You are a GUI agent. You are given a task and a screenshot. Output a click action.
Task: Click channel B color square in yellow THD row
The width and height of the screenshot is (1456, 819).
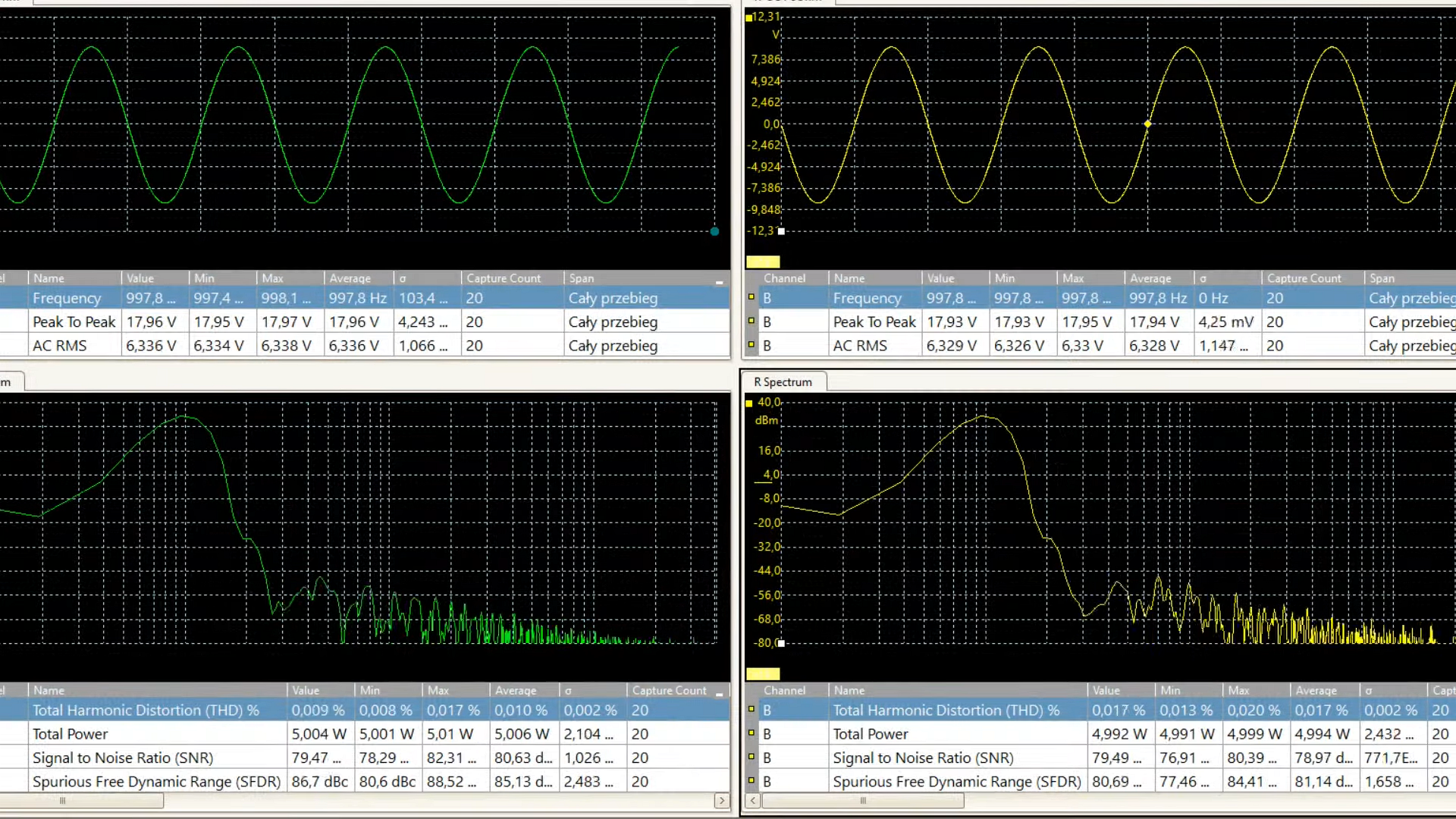coord(752,709)
